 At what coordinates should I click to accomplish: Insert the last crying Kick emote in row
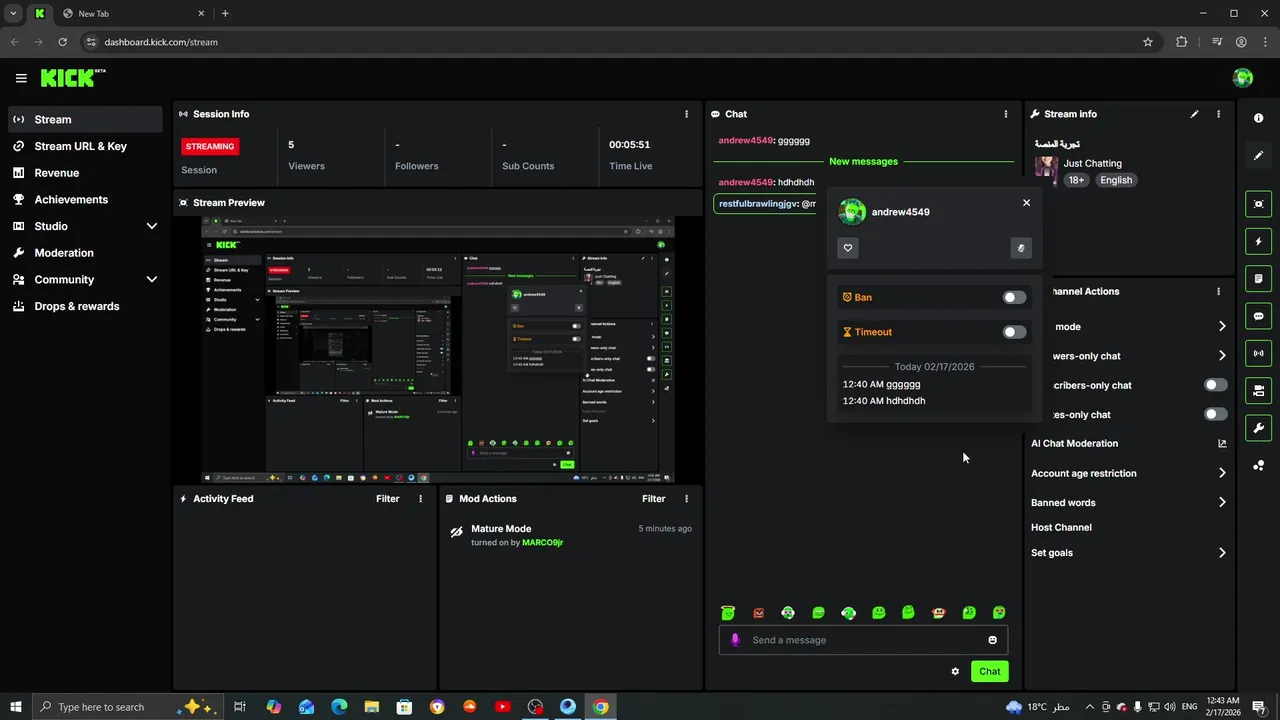click(999, 613)
